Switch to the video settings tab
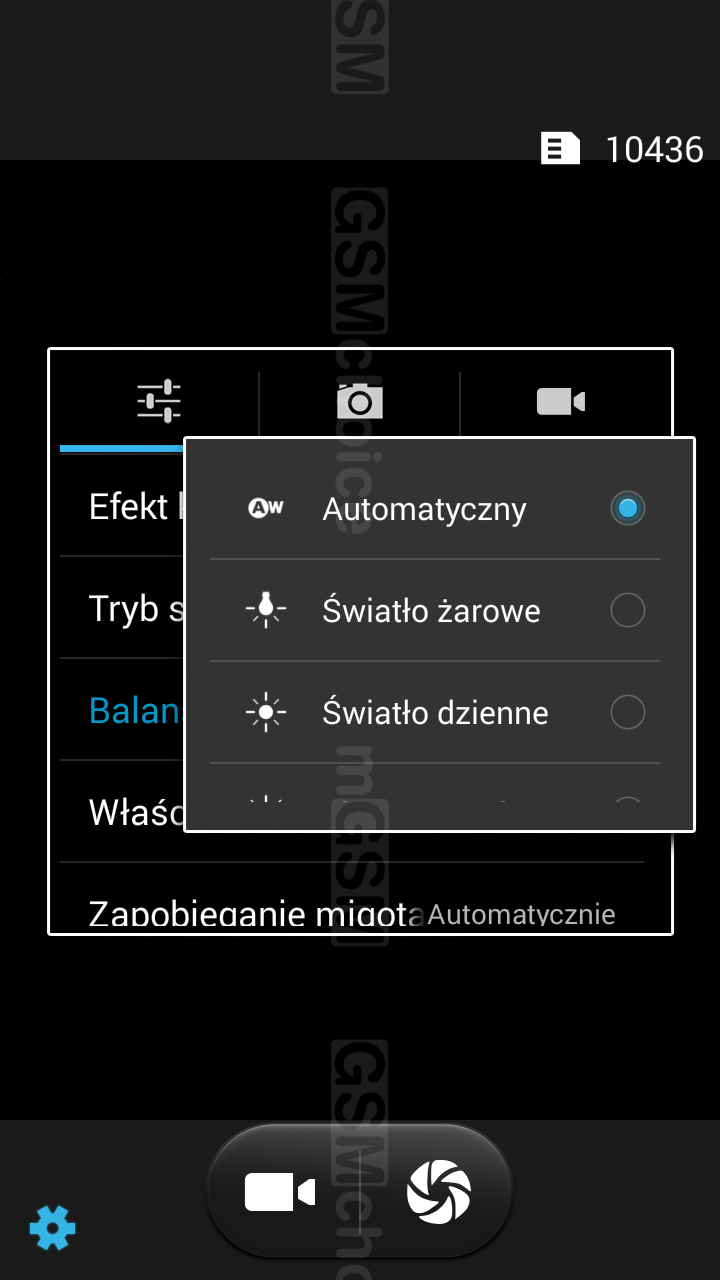 coord(561,401)
